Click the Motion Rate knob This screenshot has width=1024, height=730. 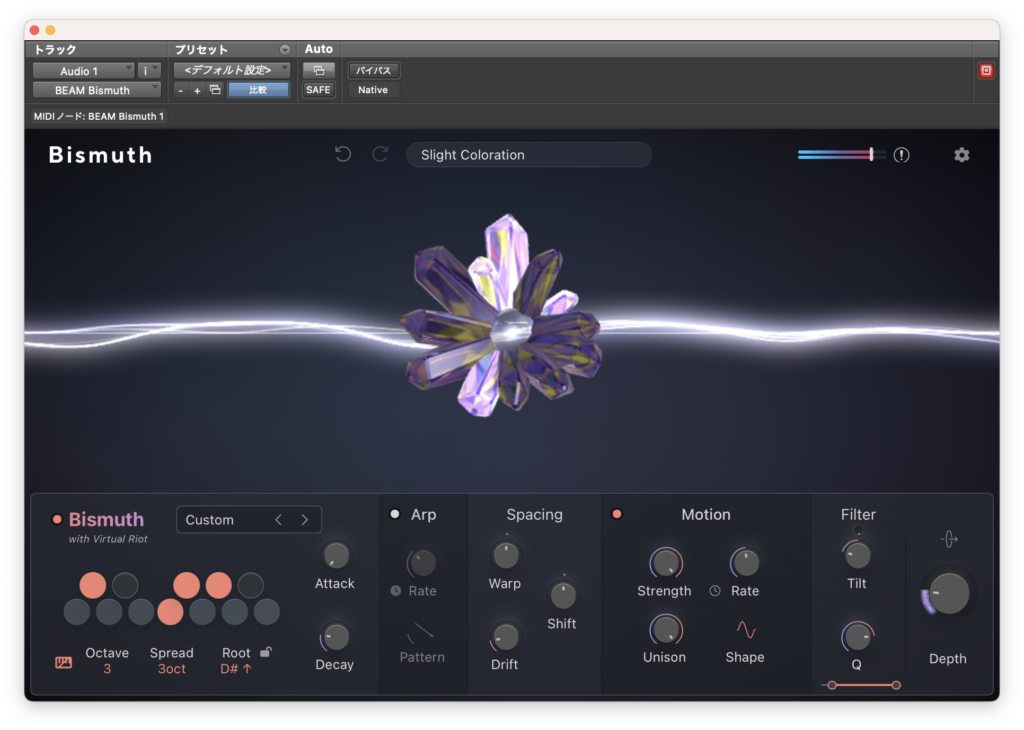pos(745,563)
